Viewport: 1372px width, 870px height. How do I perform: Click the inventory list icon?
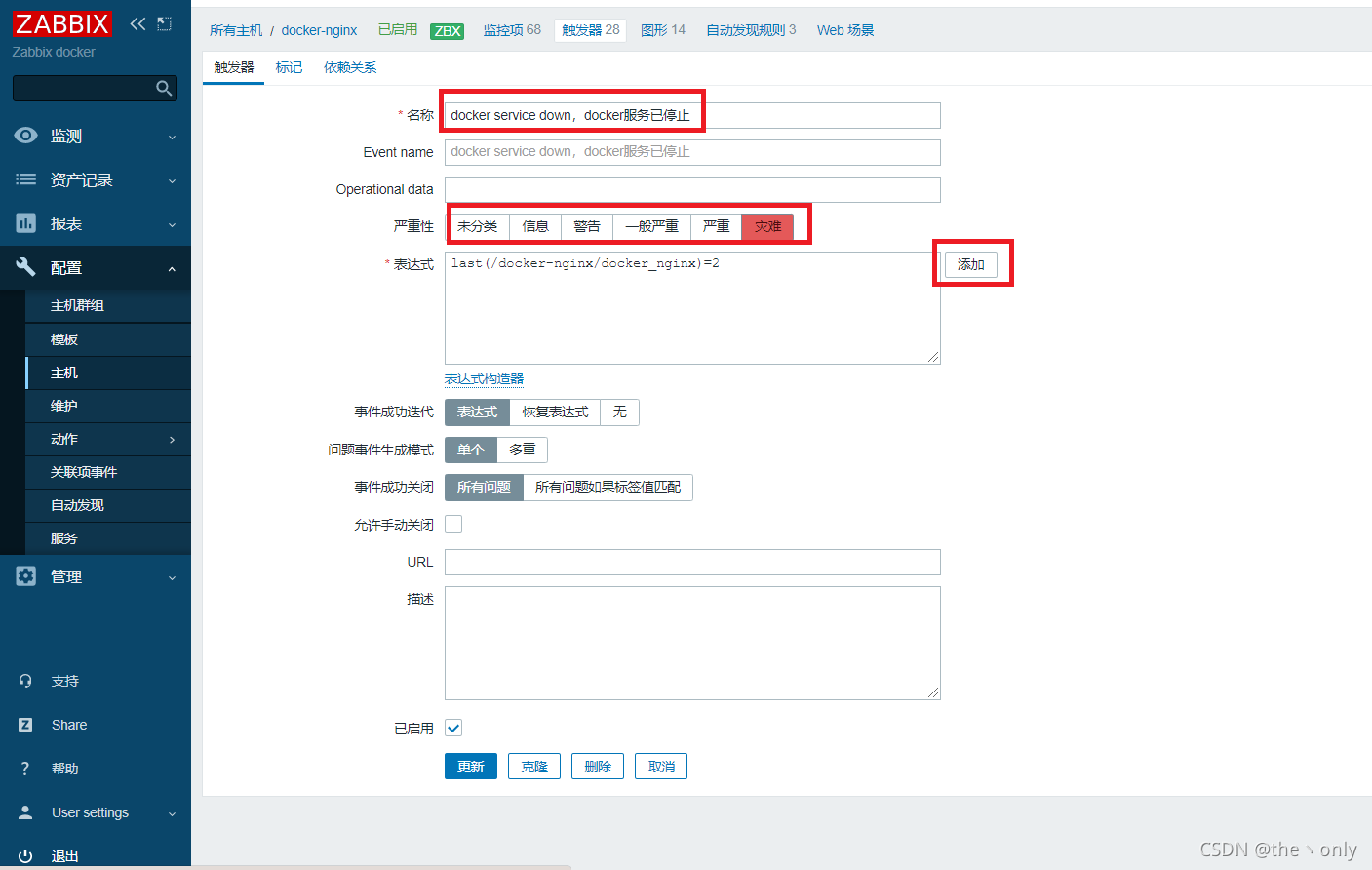click(26, 179)
